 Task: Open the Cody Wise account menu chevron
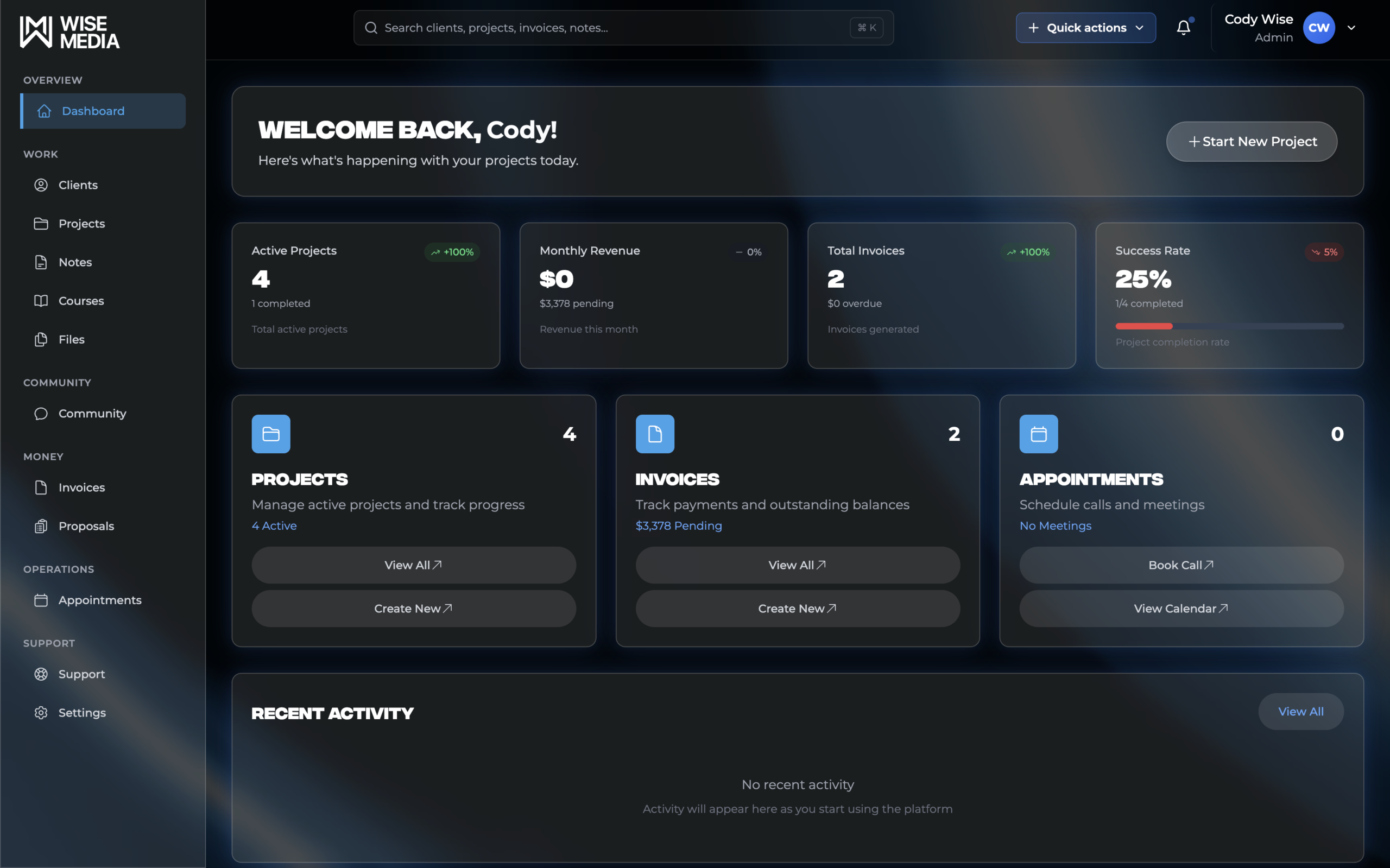point(1352,27)
